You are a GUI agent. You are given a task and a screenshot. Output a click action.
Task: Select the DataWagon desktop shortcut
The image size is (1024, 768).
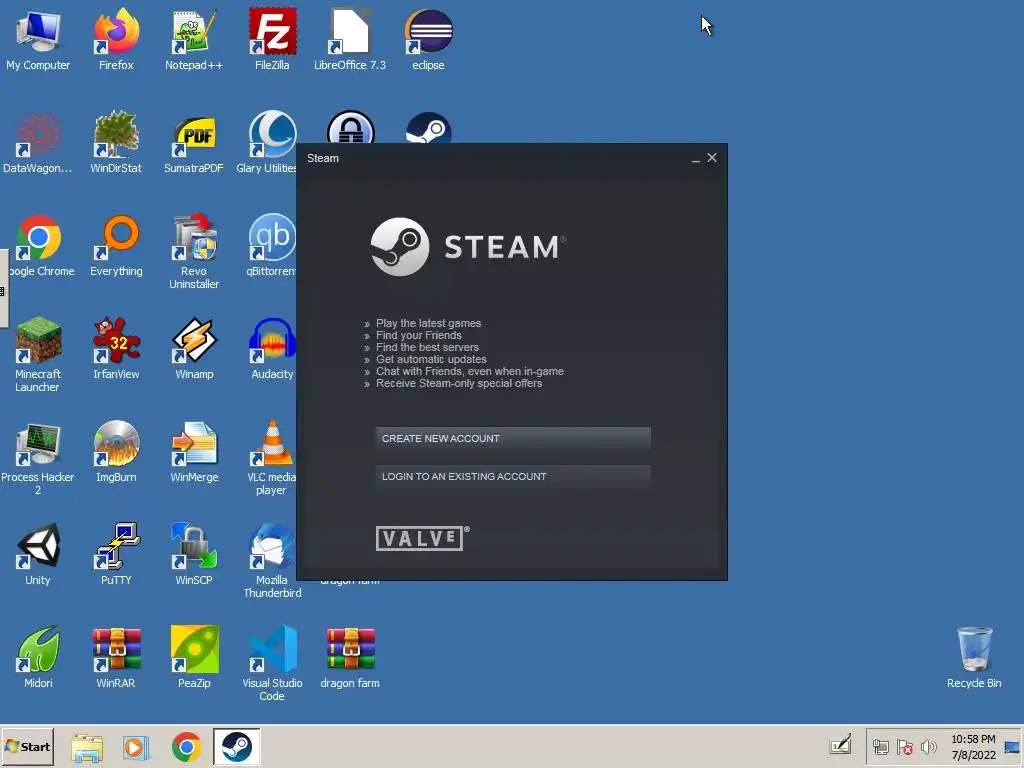(x=38, y=142)
